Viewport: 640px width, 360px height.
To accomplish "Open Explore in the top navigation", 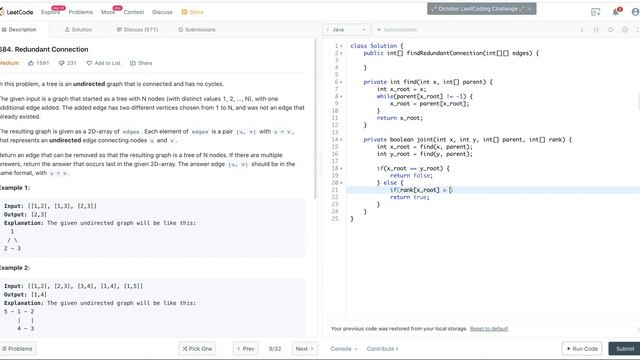I will point(51,12).
